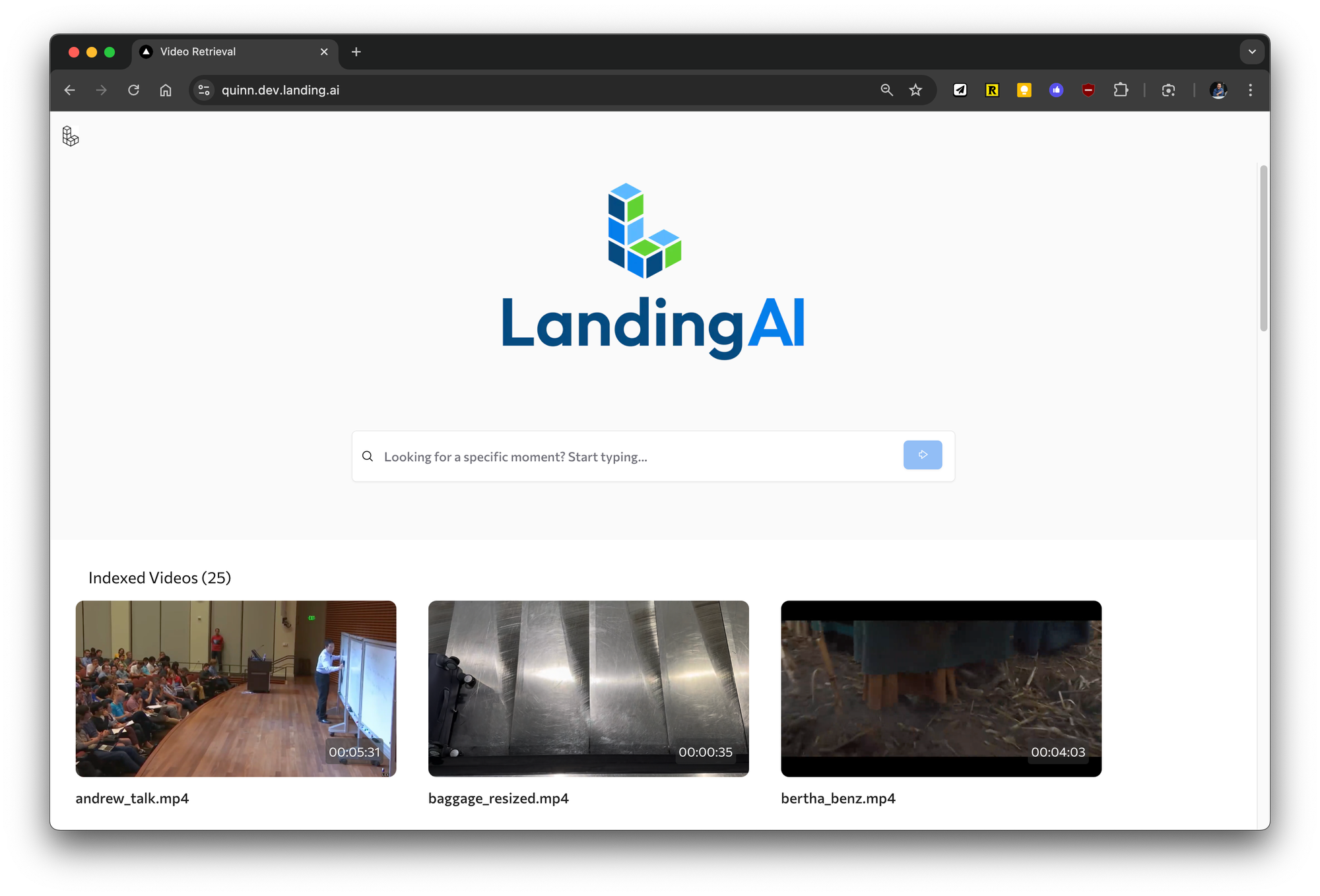Open the browser home button
Image resolution: width=1320 pixels, height=896 pixels.
point(166,90)
